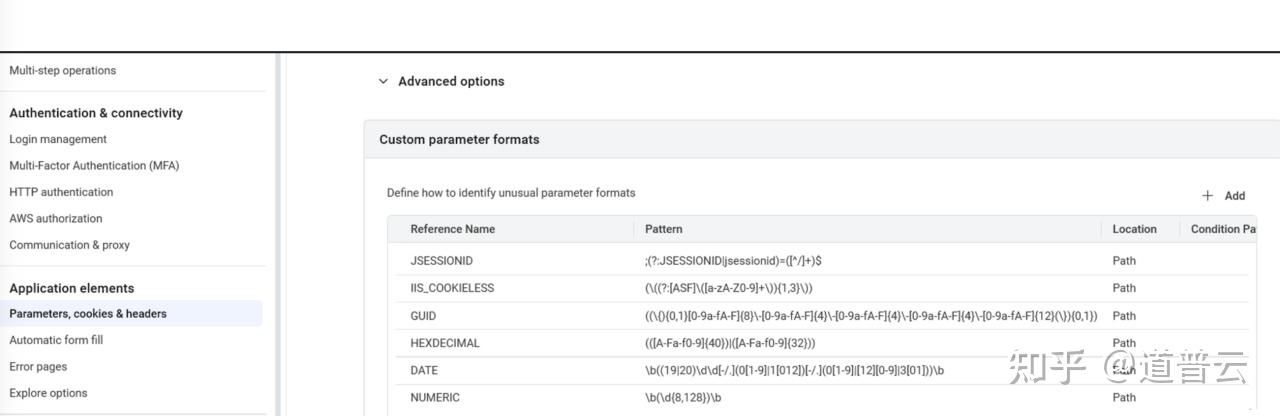Select the NUMERIC format row
1280x416 pixels.
[435, 398]
